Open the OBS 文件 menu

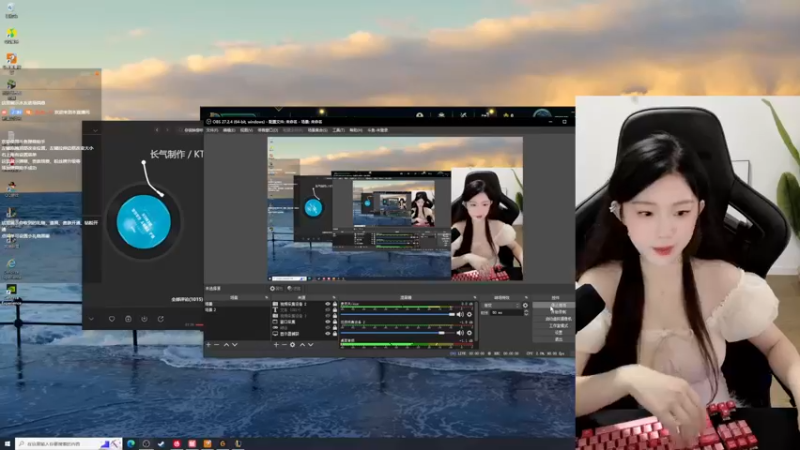pos(212,130)
